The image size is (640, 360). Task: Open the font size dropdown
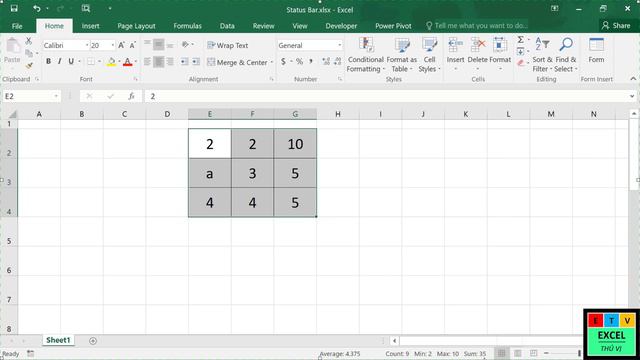tap(113, 45)
